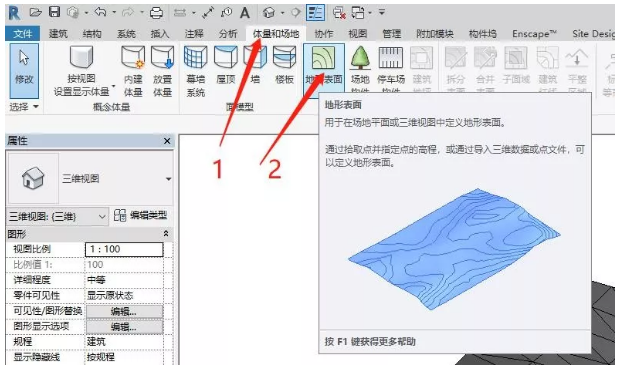
Task: Select the 屋顶 roof by face tool
Action: point(226,66)
